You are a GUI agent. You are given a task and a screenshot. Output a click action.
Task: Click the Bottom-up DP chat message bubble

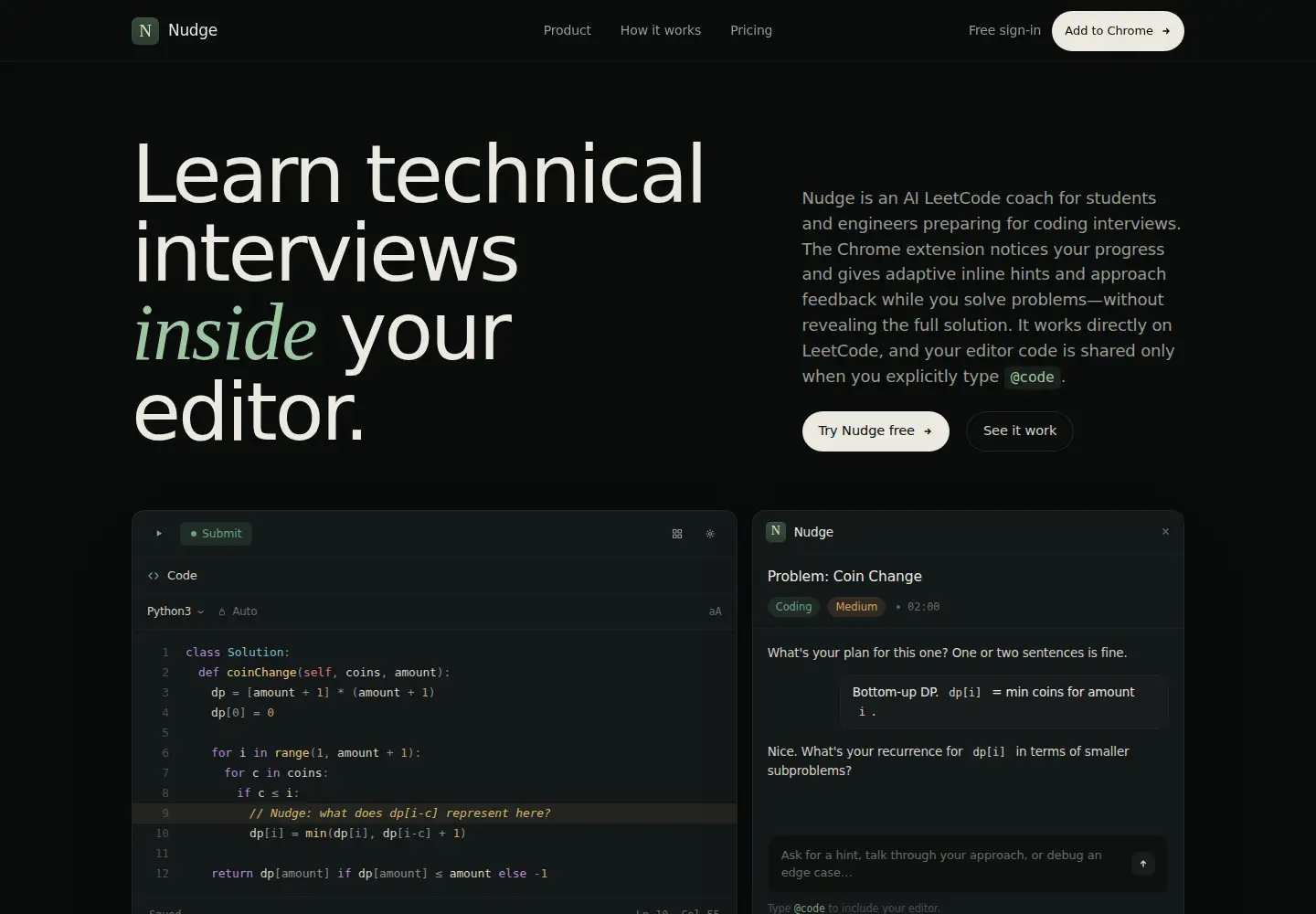coord(1003,702)
